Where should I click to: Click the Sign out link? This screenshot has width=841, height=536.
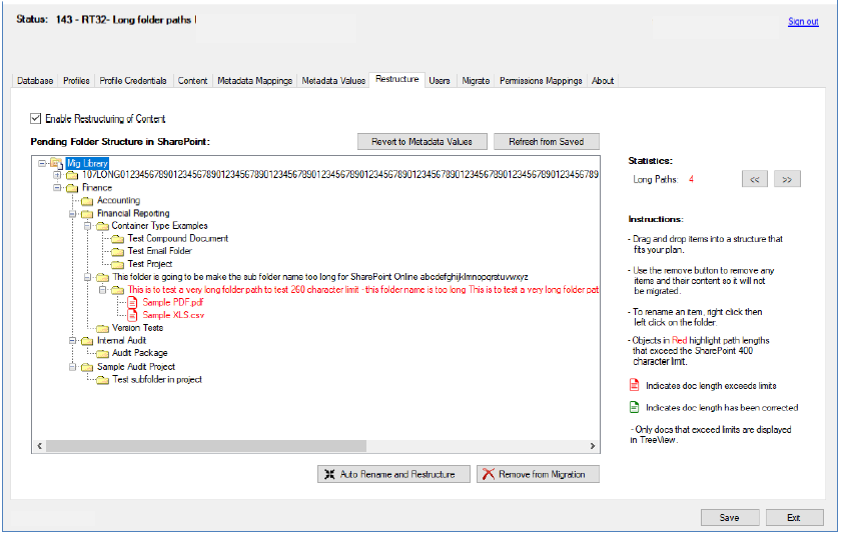point(802,22)
